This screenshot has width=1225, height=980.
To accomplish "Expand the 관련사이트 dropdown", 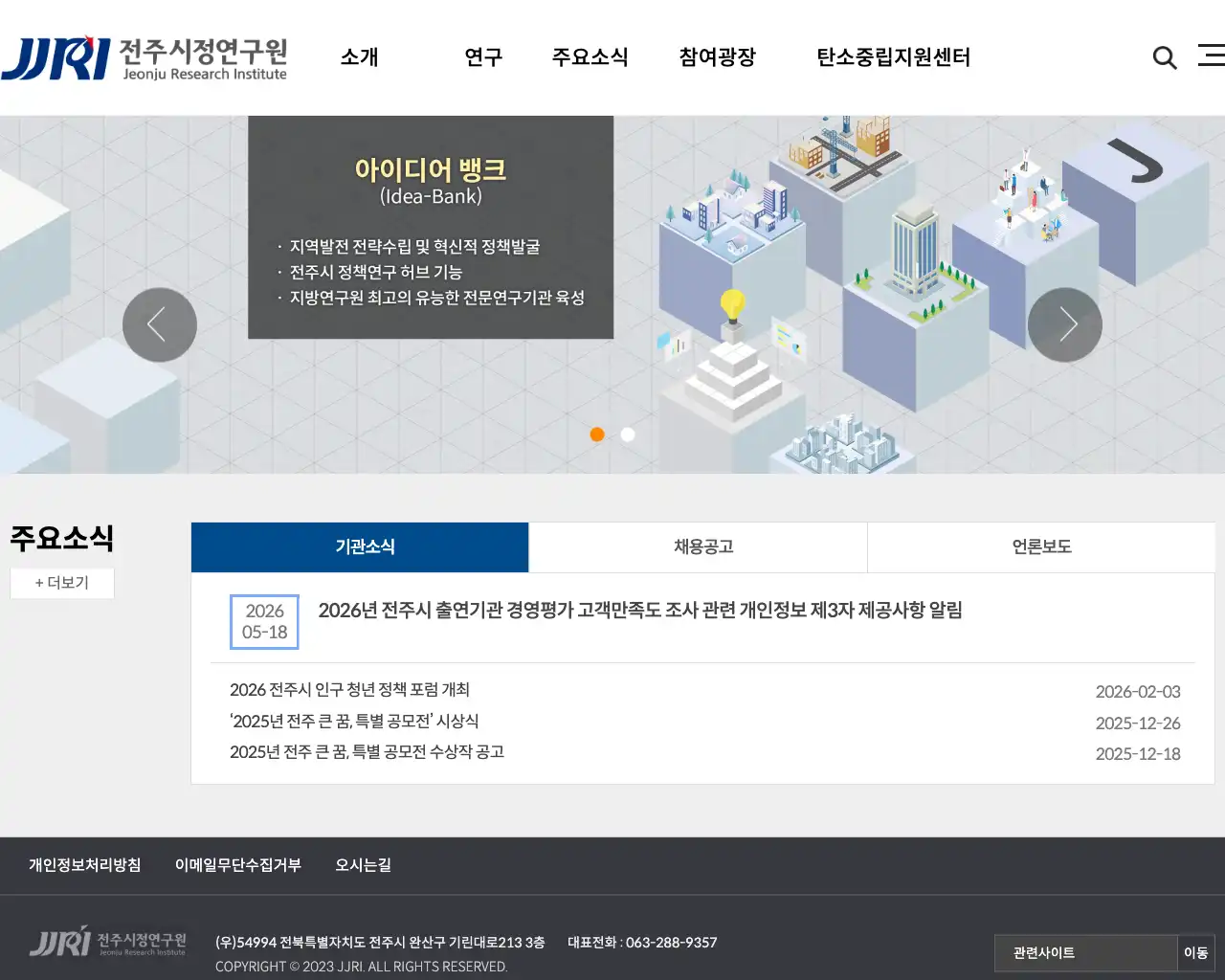I will click(x=1085, y=953).
